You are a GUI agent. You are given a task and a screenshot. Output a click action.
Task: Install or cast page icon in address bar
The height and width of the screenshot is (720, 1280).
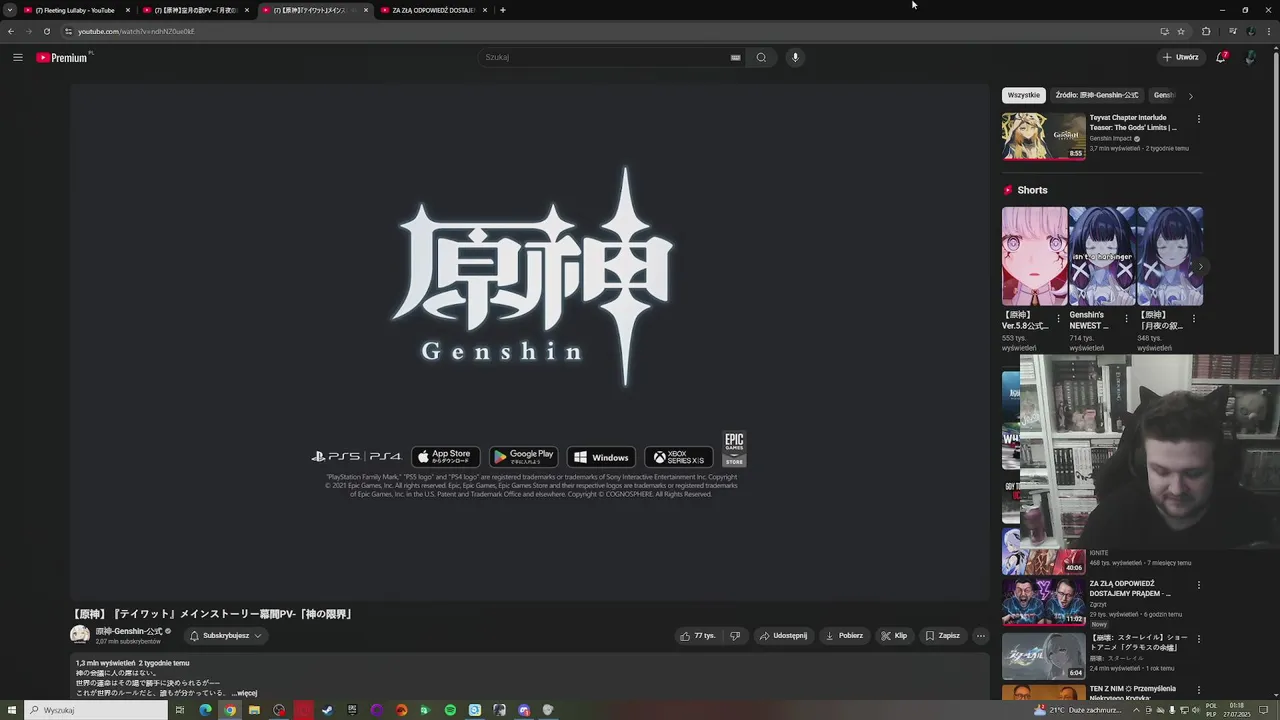(1164, 31)
